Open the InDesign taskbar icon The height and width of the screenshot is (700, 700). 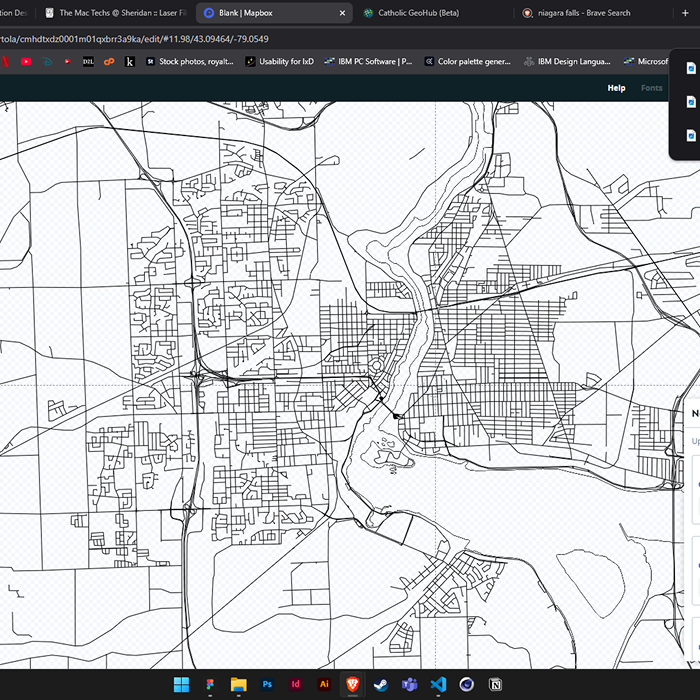coord(295,685)
